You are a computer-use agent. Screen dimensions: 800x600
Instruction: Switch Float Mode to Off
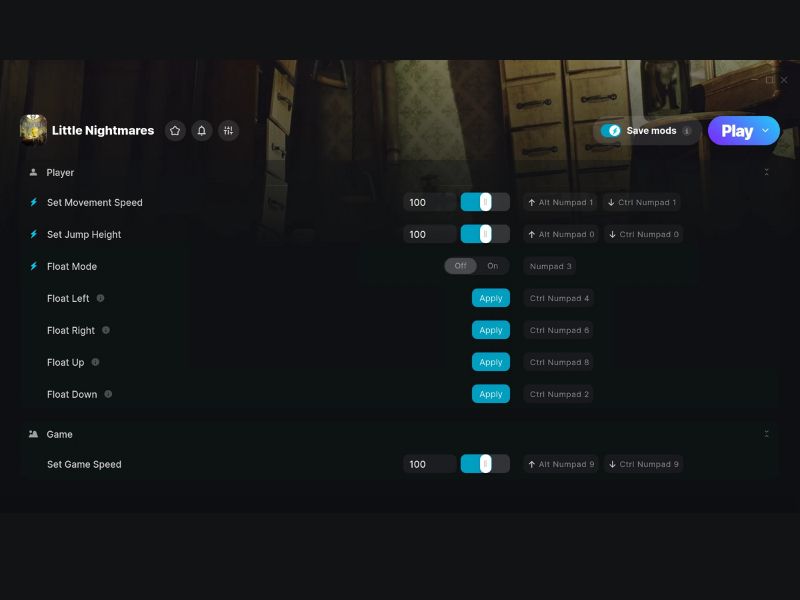[x=461, y=266]
